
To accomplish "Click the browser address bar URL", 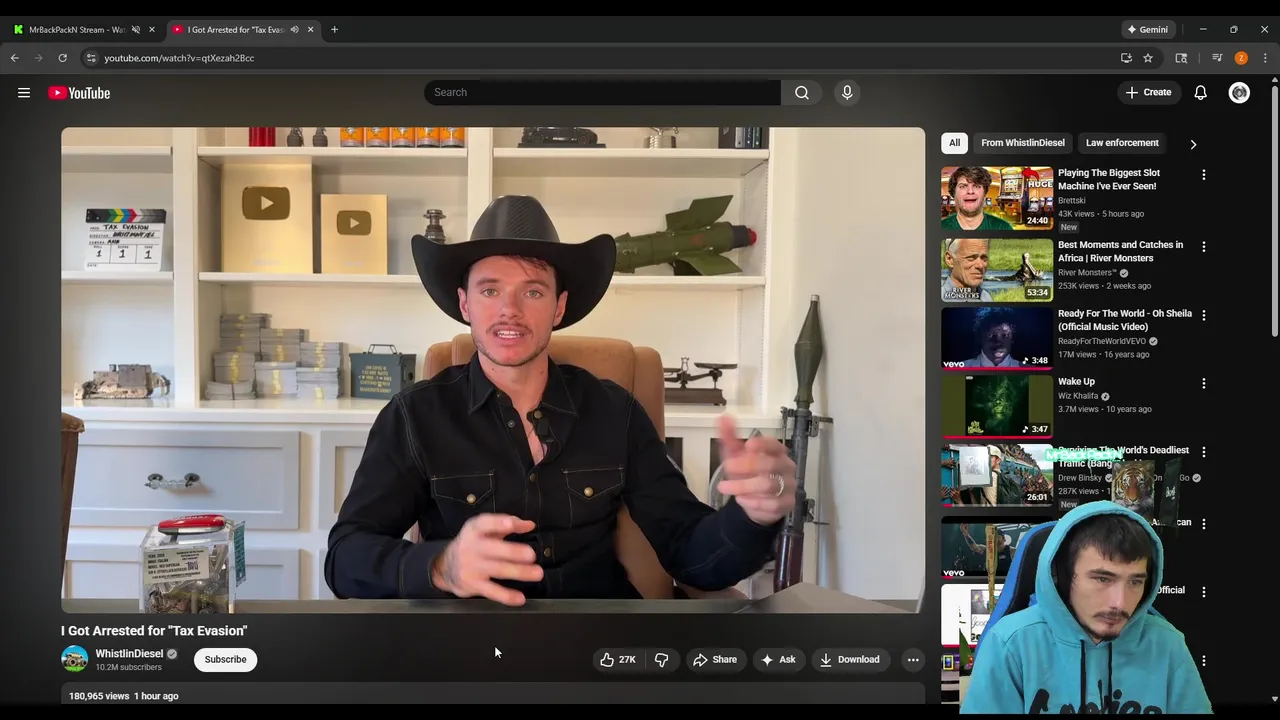I will 179,58.
